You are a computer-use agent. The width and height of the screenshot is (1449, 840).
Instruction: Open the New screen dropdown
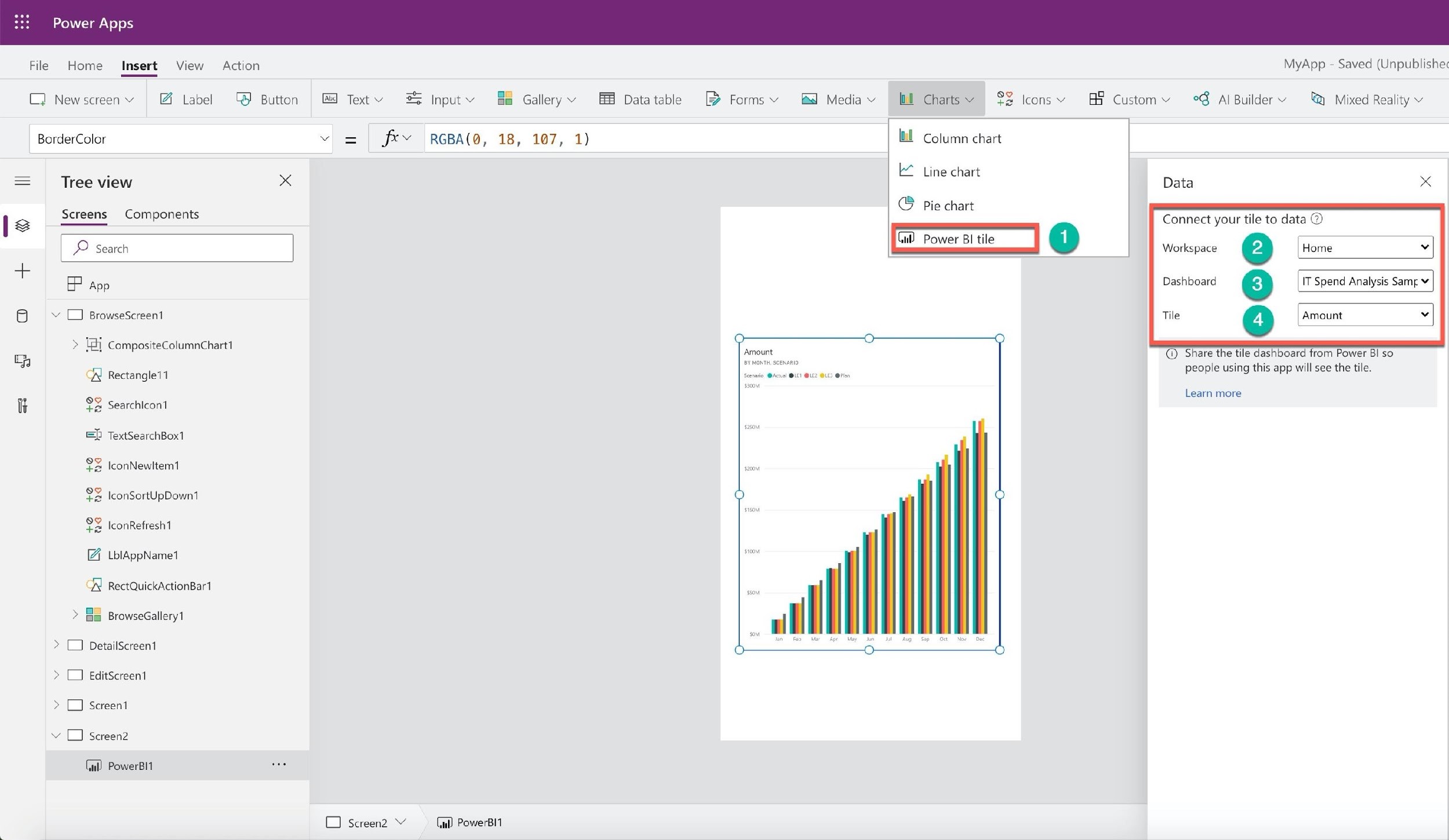[82, 100]
